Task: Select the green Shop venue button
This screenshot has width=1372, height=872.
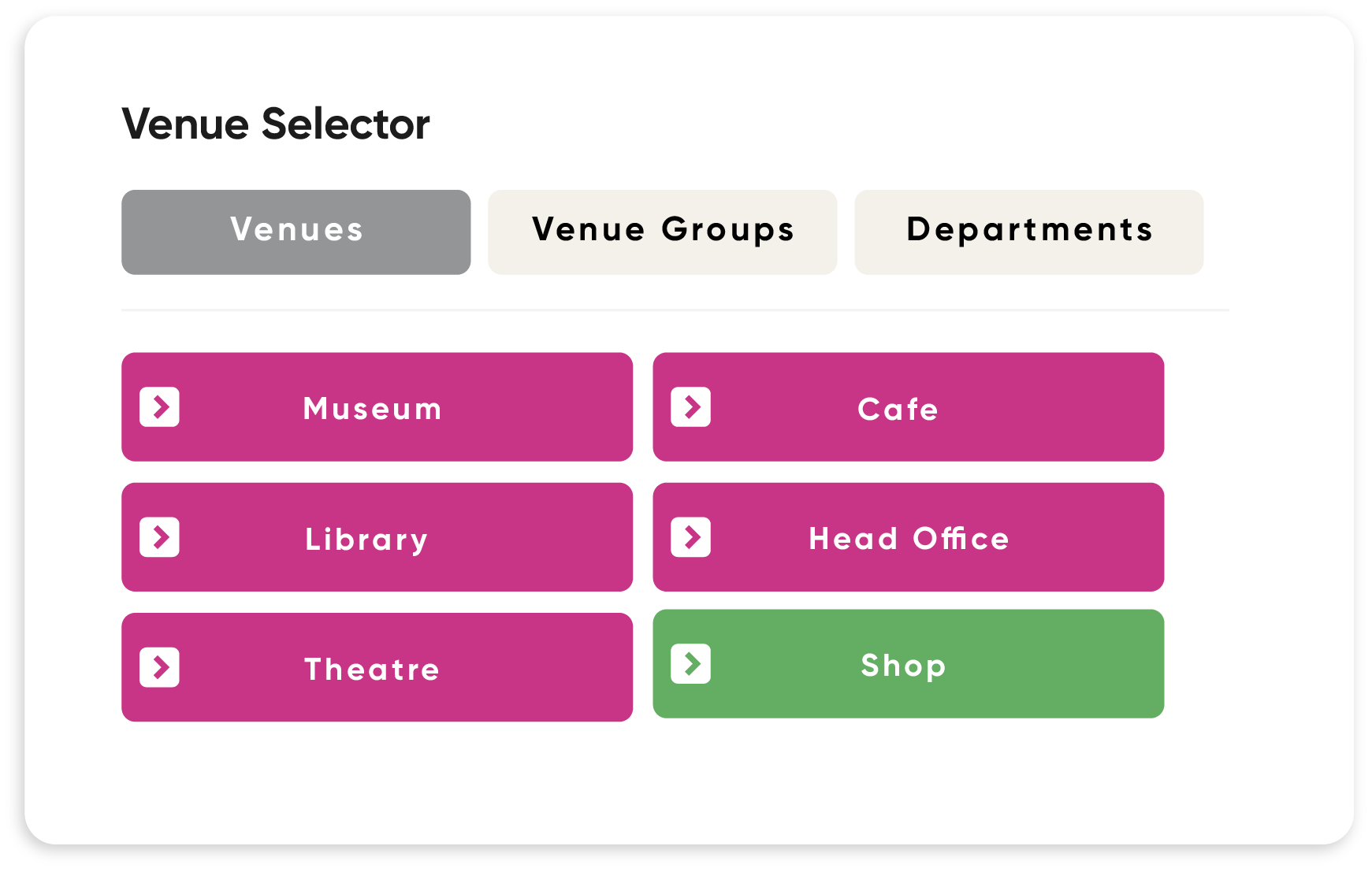Action: tap(908, 663)
